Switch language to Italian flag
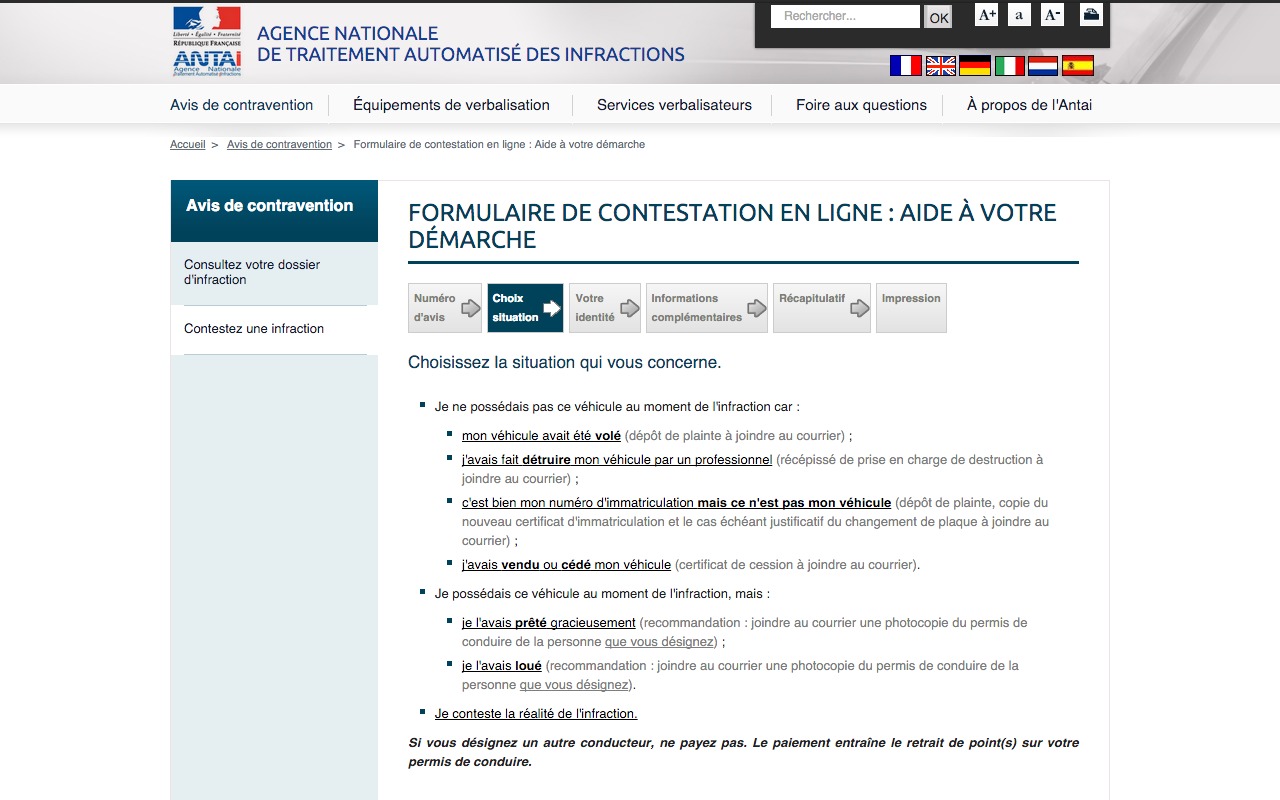The image size is (1280, 800). click(x=1010, y=66)
